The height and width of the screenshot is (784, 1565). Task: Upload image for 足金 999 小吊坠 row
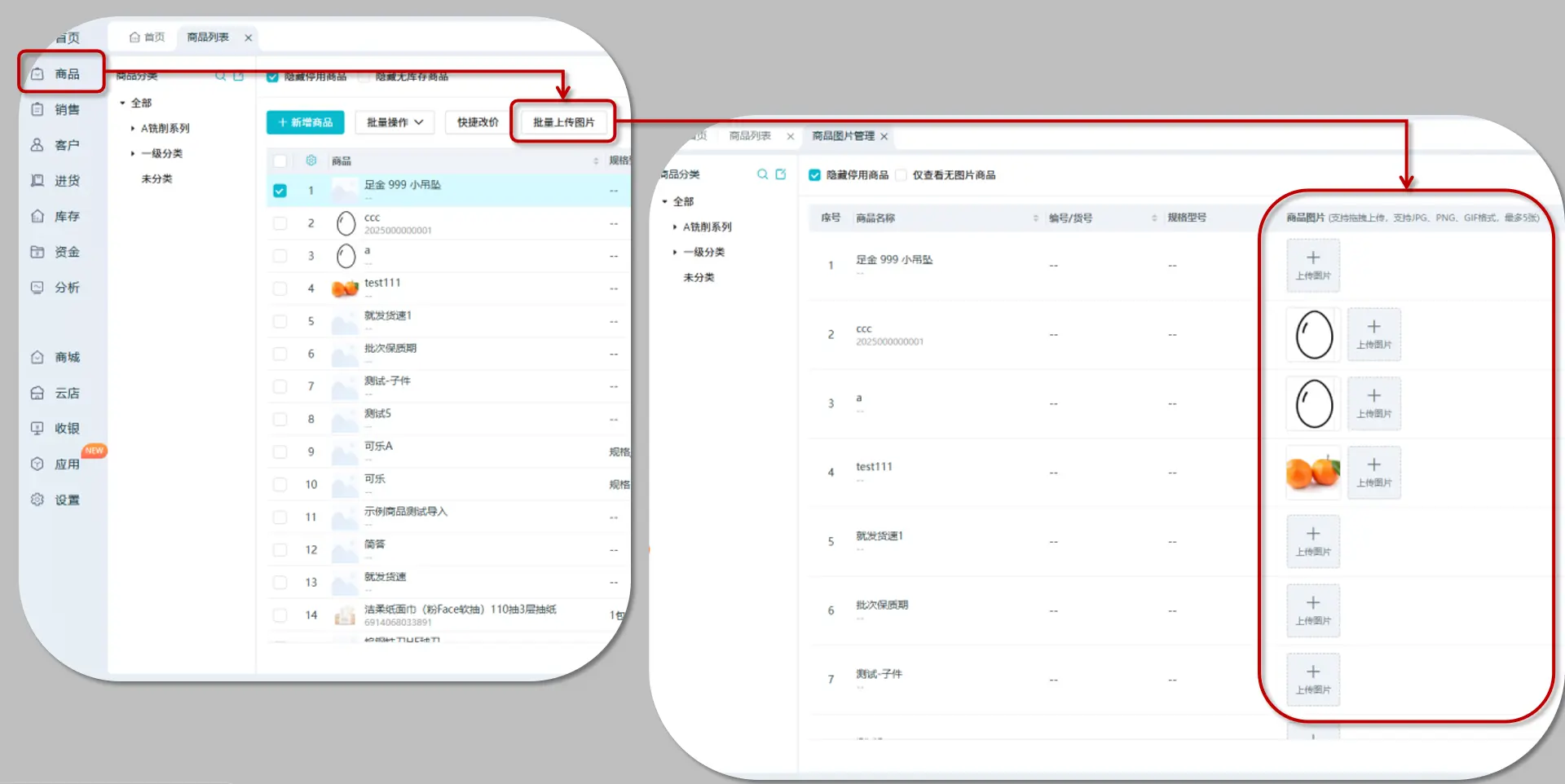click(x=1313, y=266)
